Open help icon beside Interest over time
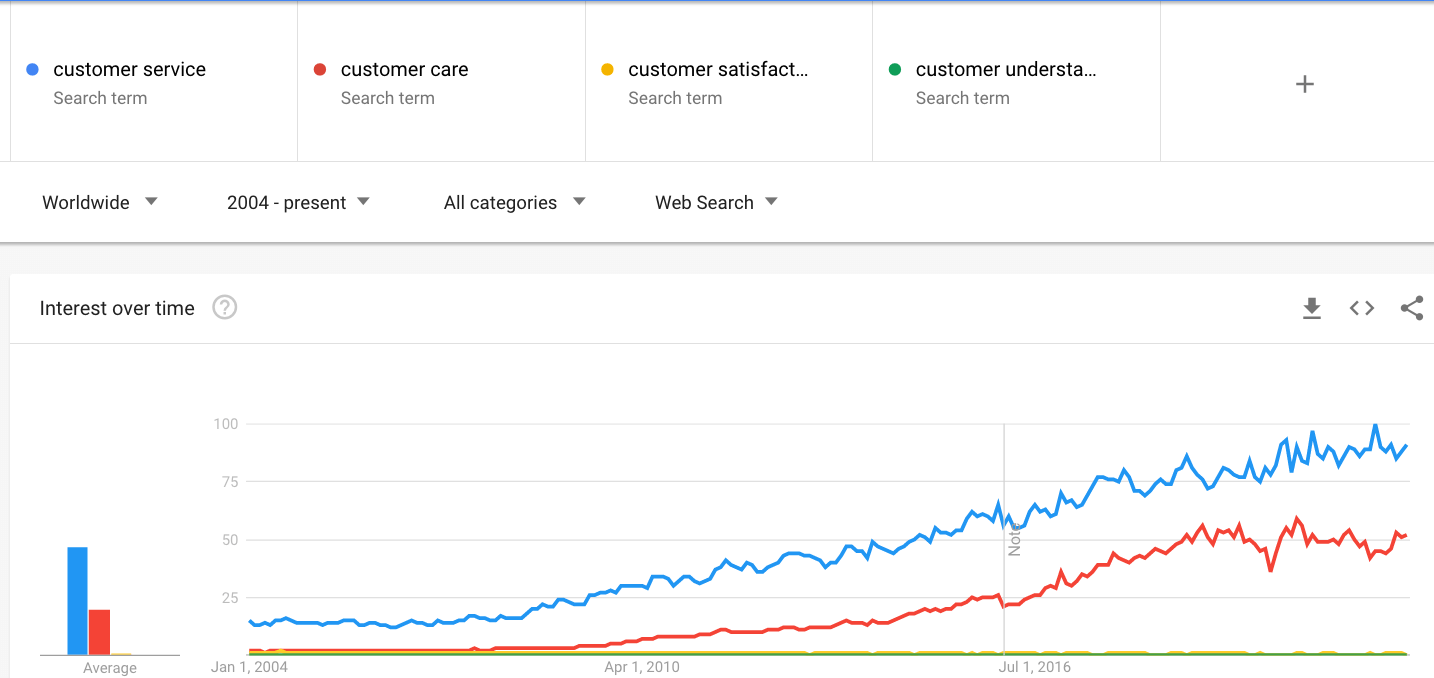 (225, 308)
